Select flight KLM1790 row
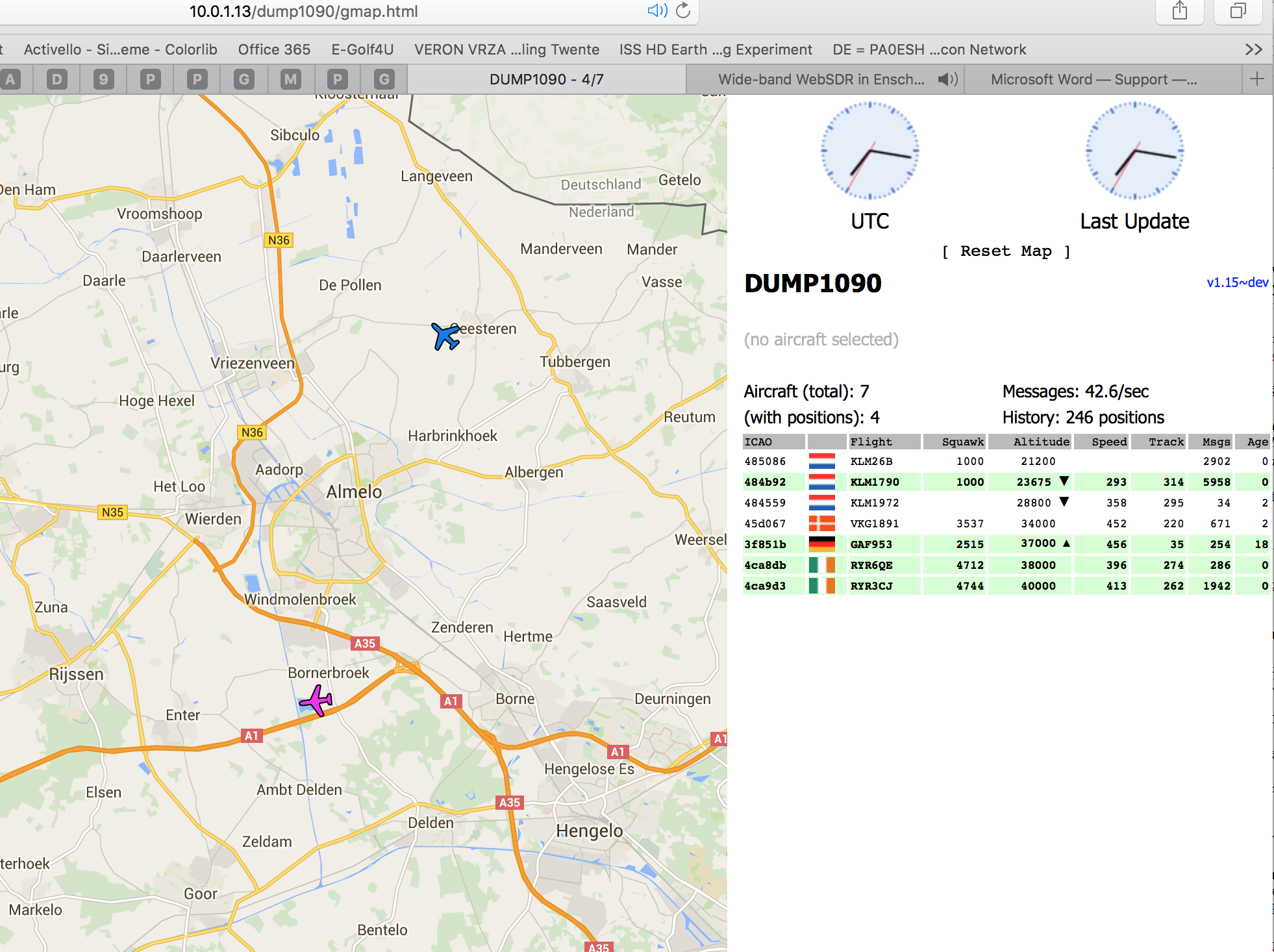 pyautogui.click(x=1006, y=482)
